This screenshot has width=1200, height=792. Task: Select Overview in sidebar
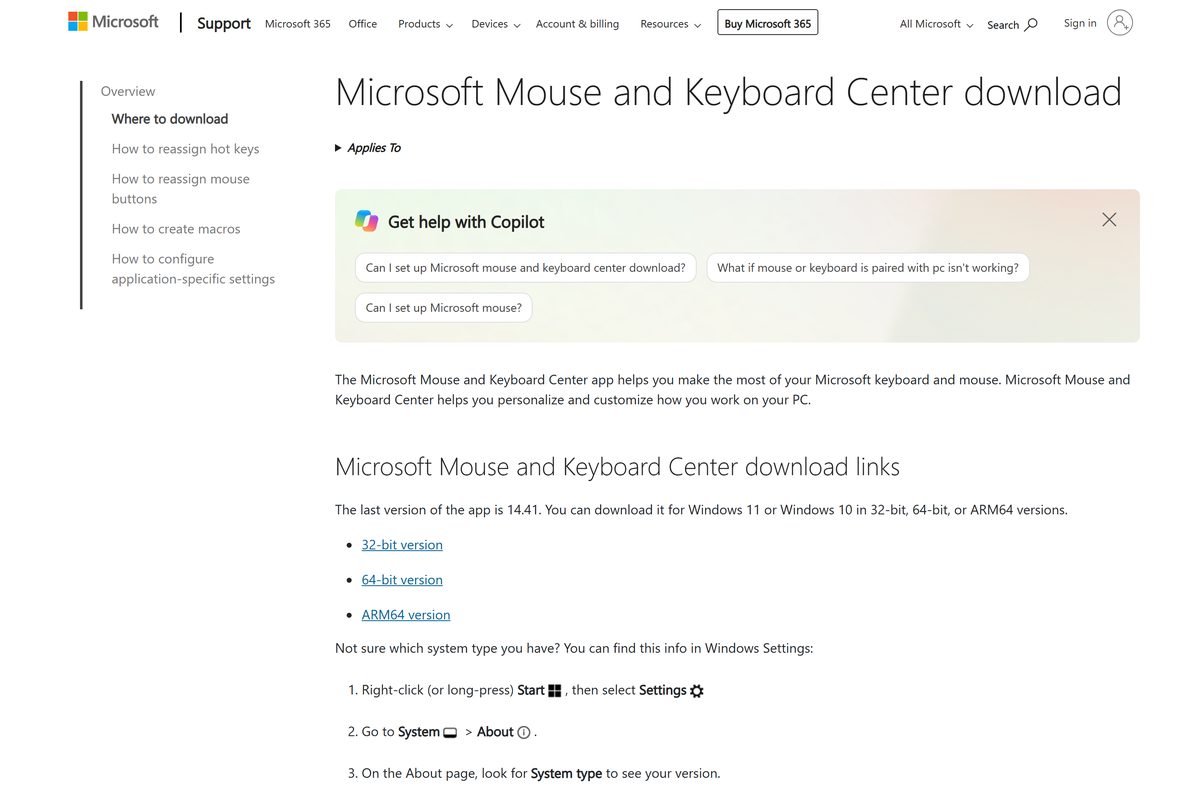pyautogui.click(x=128, y=91)
